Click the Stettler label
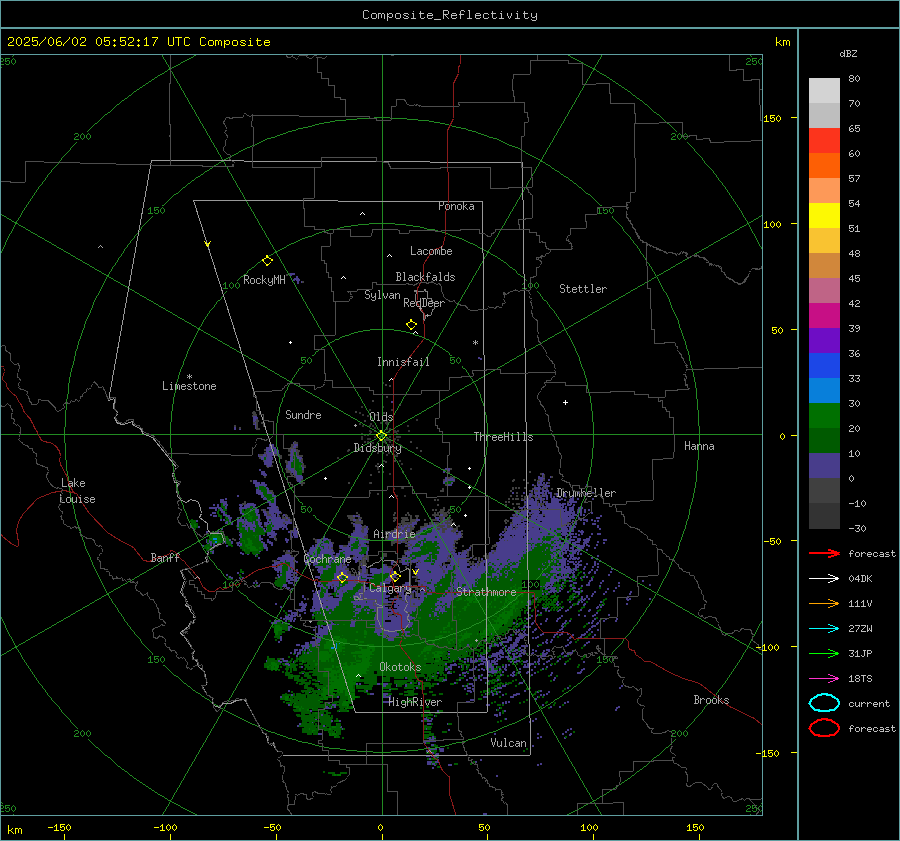Image resolution: width=900 pixels, height=841 pixels. coord(583,289)
